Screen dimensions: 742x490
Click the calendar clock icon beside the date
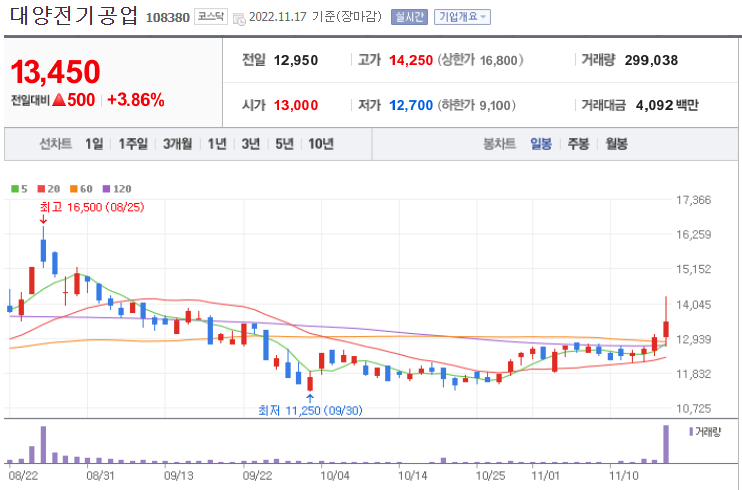(239, 19)
